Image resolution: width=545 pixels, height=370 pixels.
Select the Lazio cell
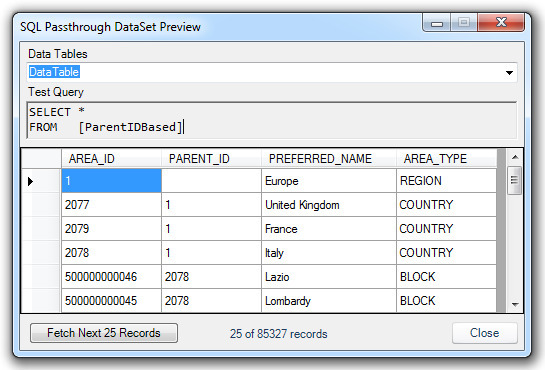click(x=329, y=277)
